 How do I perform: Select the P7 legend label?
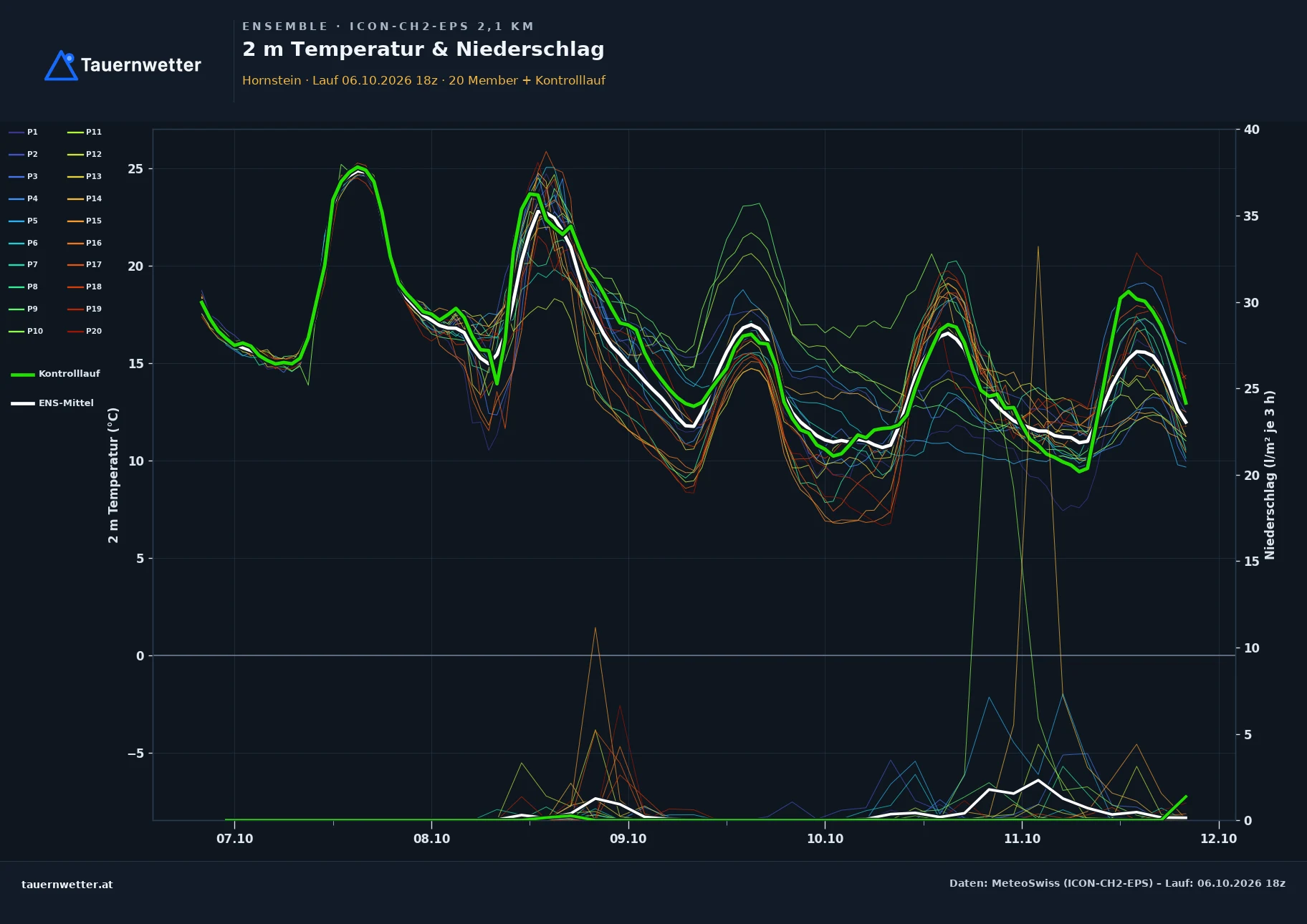(32, 265)
